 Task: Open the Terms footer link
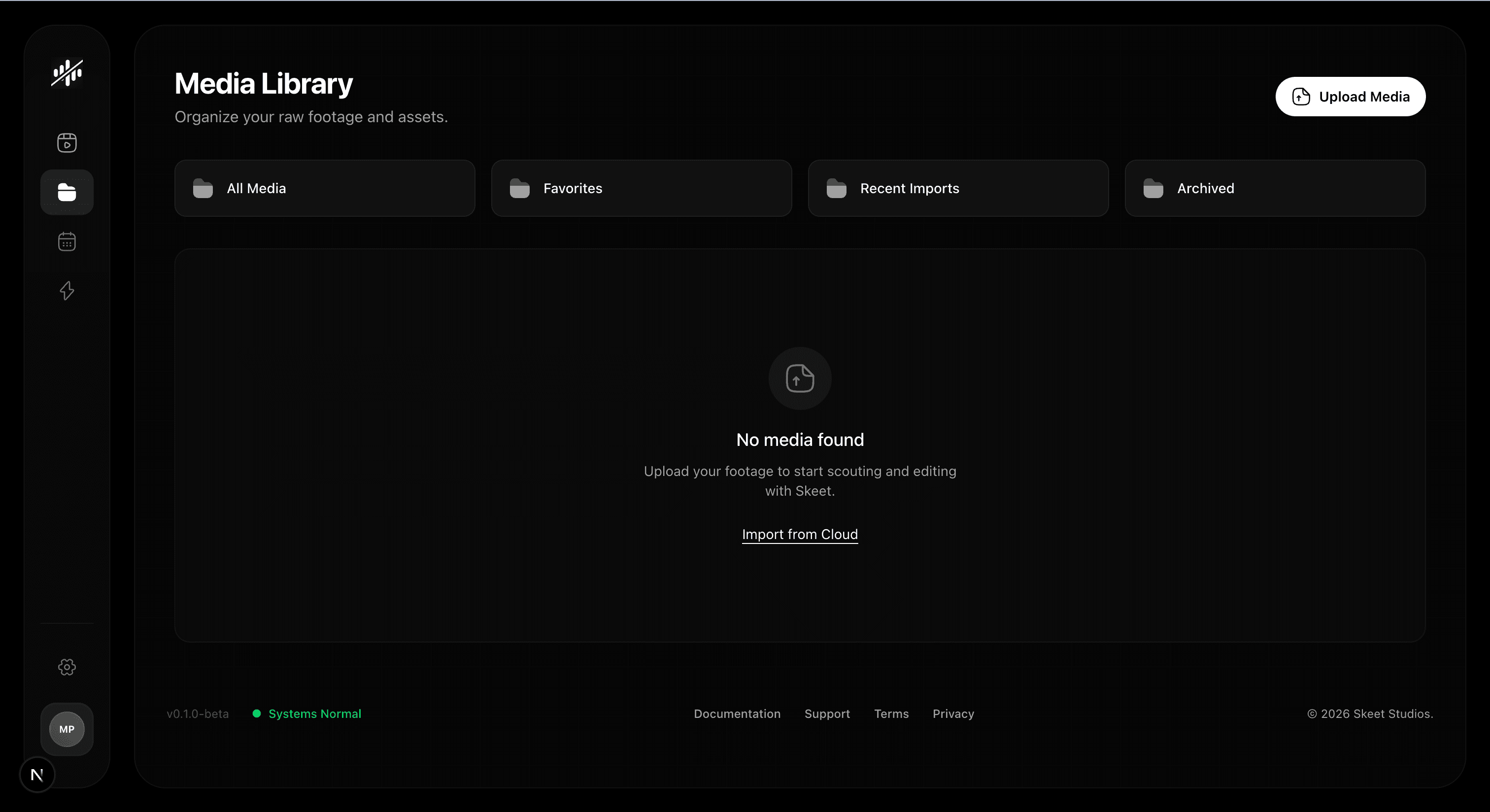(x=891, y=713)
